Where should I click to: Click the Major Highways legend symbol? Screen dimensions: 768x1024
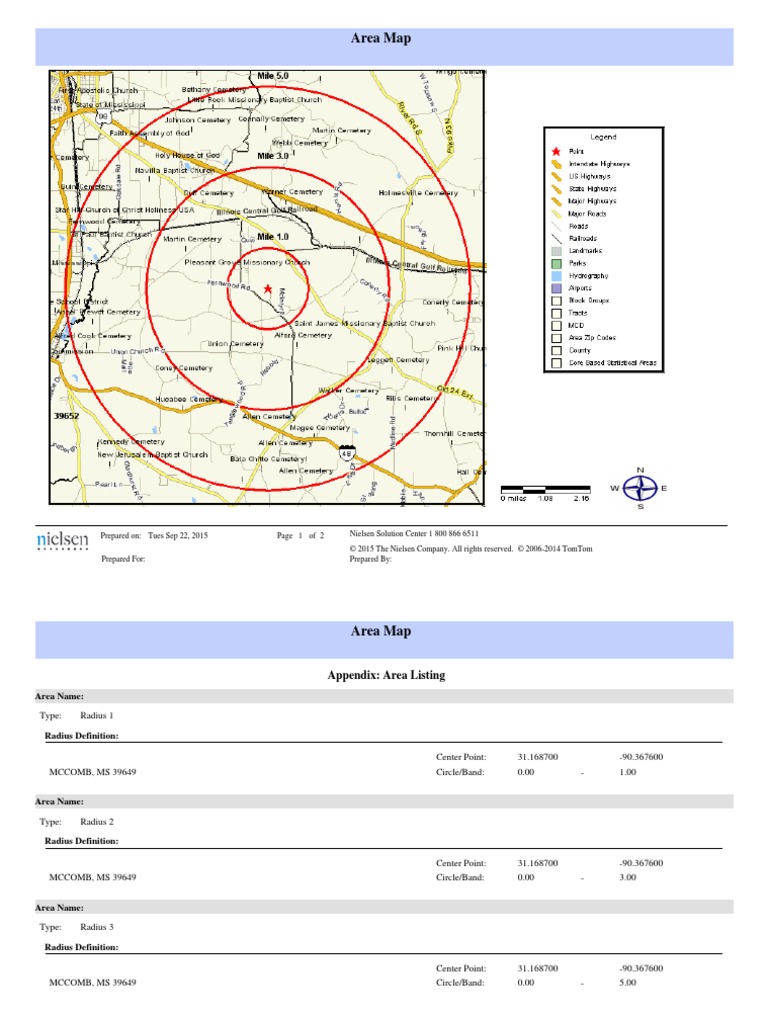(556, 201)
